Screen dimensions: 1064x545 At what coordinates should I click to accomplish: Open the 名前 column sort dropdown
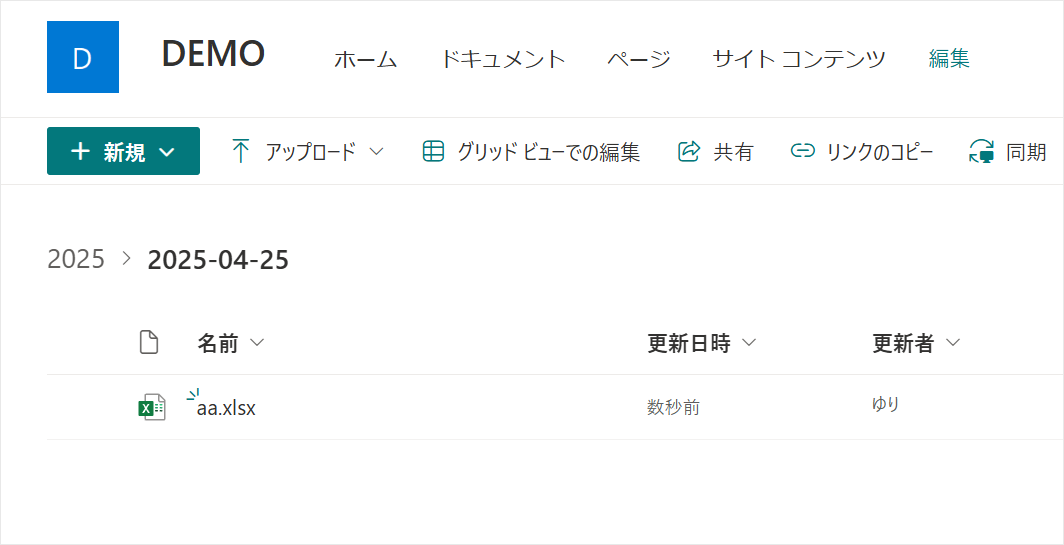(x=257, y=343)
